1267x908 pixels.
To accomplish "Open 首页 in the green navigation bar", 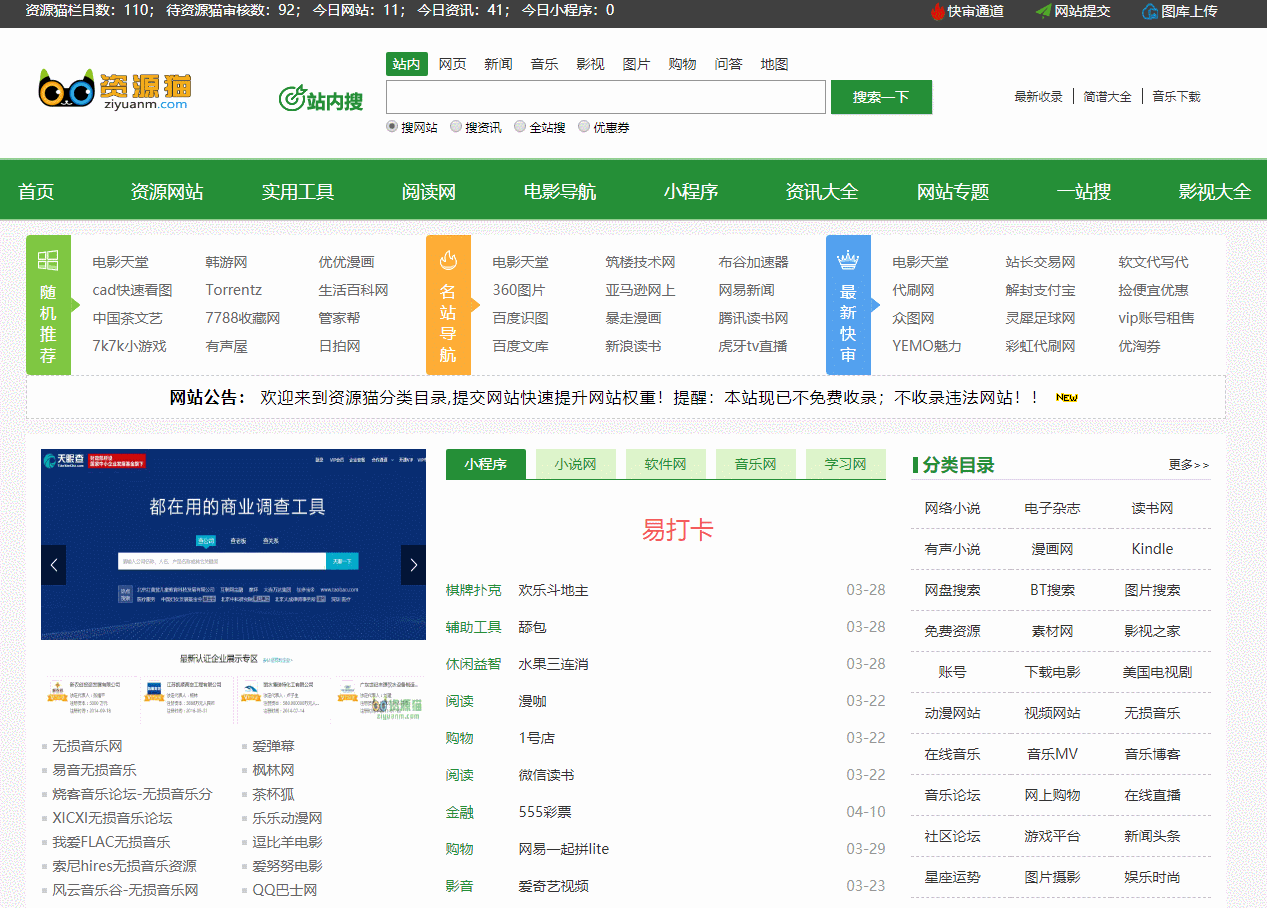I will coord(36,192).
